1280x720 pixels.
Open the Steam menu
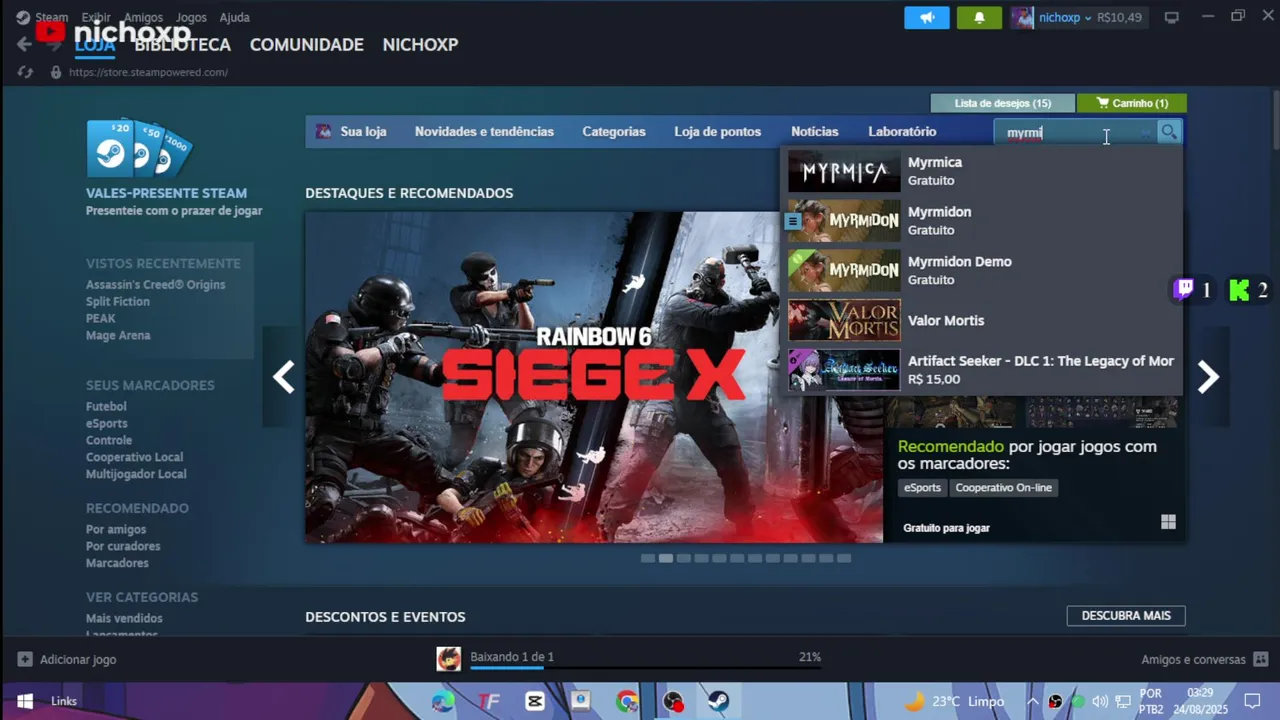(51, 17)
